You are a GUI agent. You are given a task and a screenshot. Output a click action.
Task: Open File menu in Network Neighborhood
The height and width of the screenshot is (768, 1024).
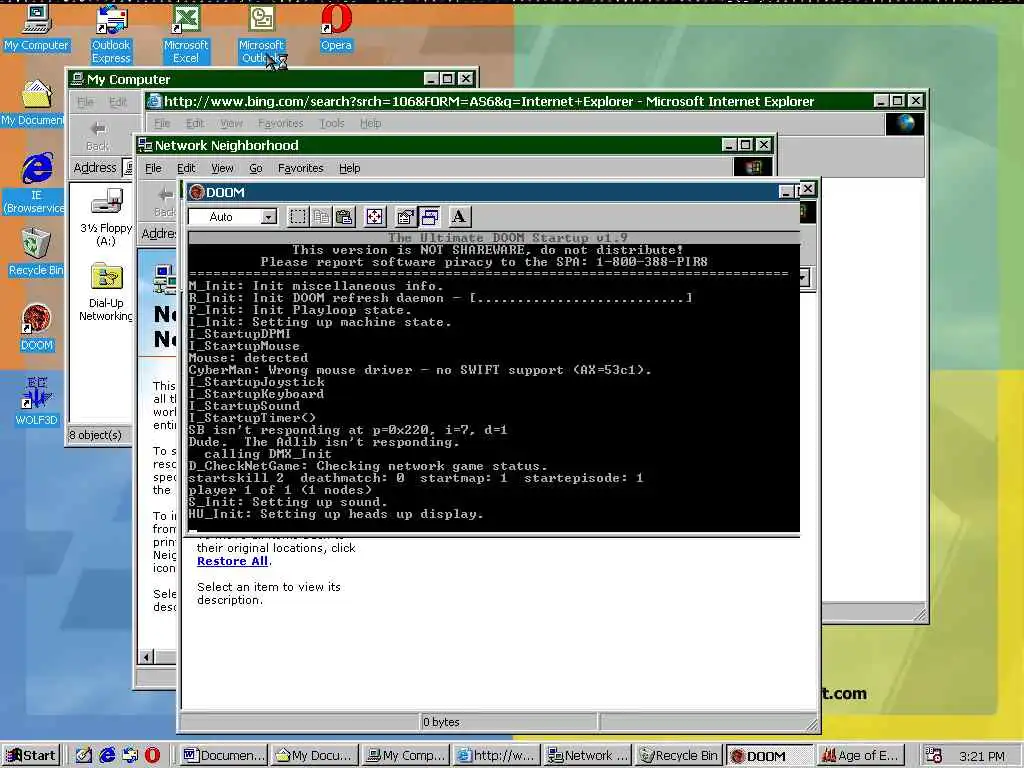click(x=153, y=168)
